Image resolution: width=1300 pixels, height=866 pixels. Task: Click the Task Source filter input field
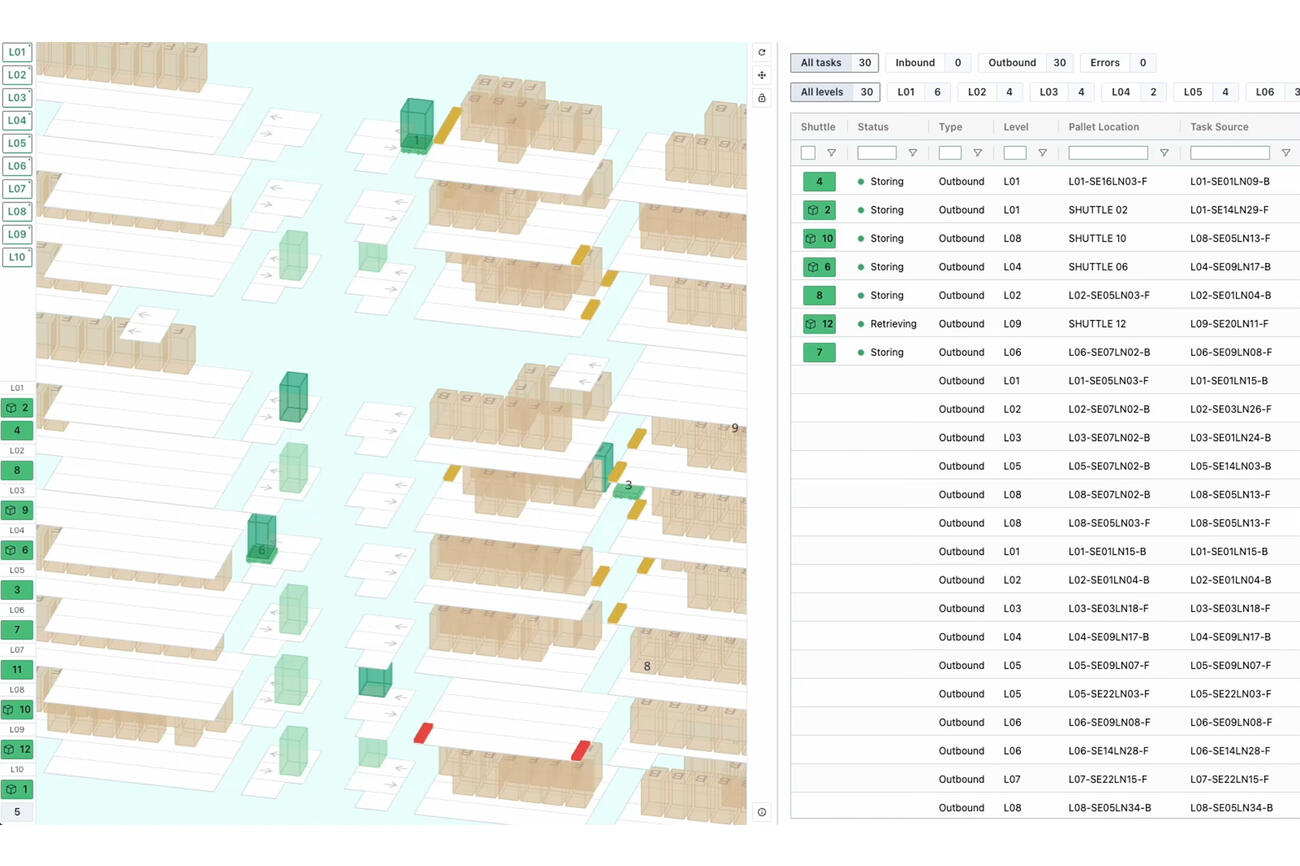pos(1229,153)
